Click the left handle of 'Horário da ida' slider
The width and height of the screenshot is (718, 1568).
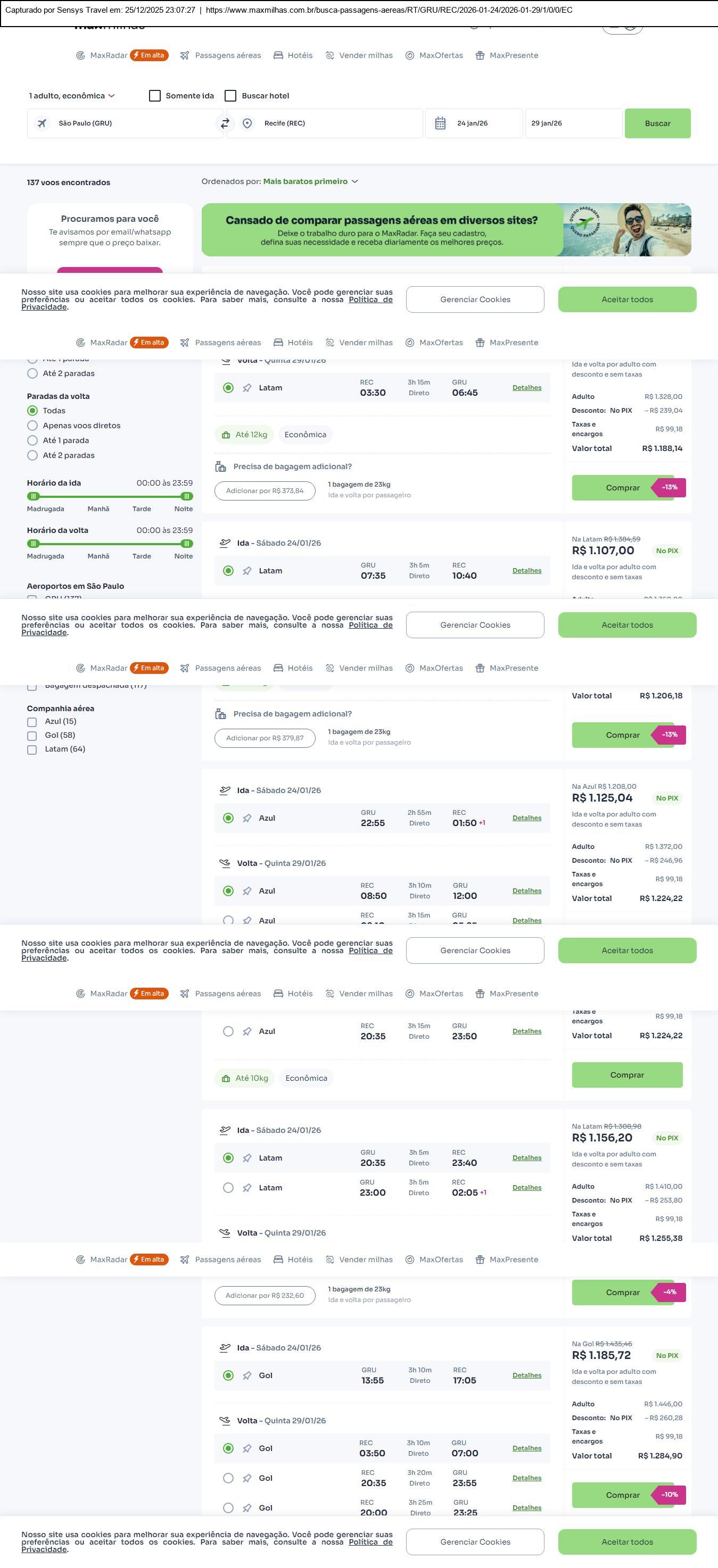point(34,497)
